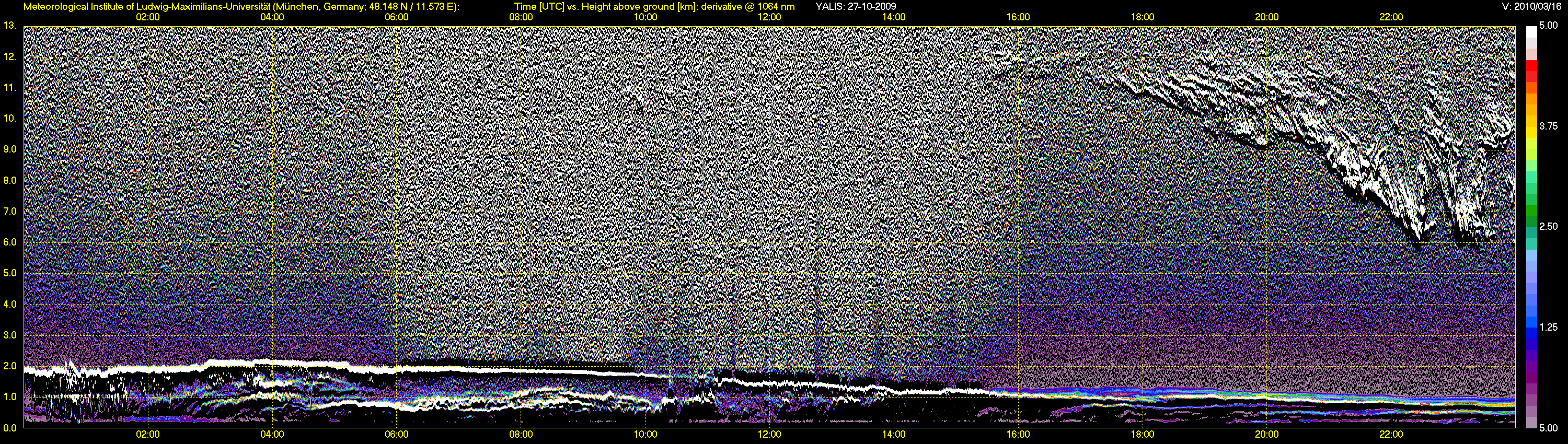Click the 9.0 height axis label
Screen dimensions: 1568x444
tap(10, 149)
